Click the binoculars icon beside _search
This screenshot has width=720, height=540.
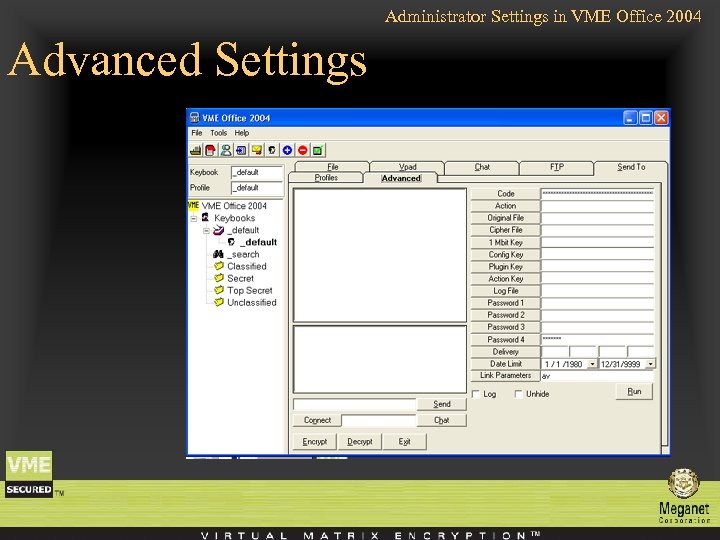pyautogui.click(x=218, y=254)
